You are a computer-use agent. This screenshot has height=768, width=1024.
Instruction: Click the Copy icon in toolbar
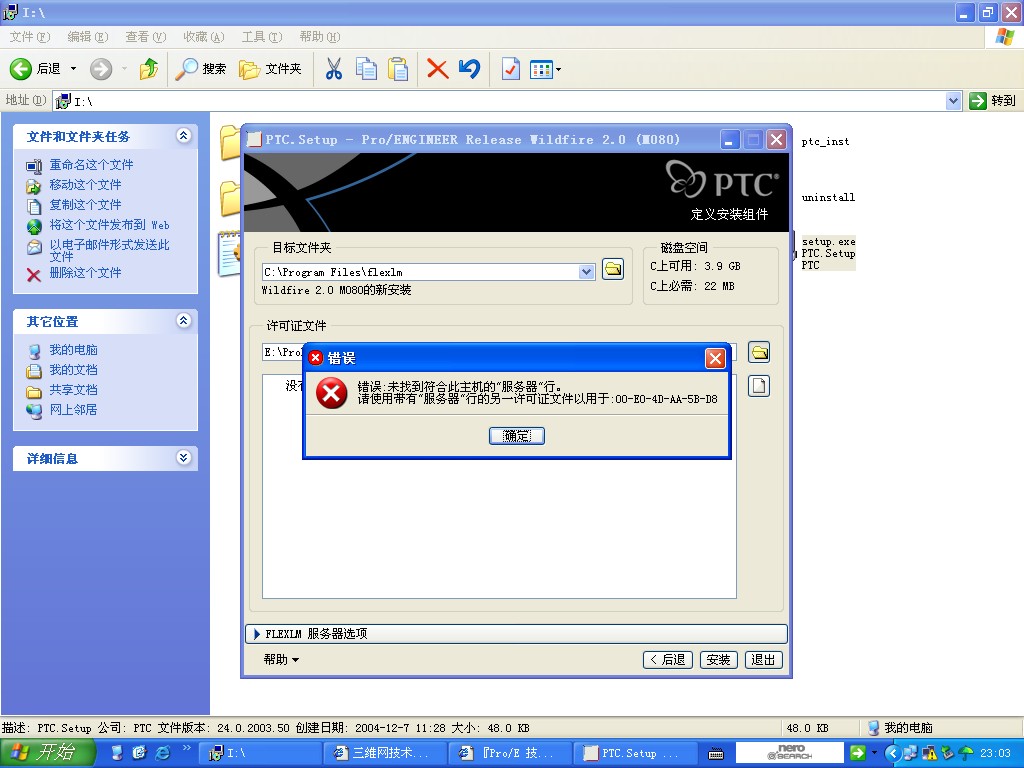pos(366,69)
